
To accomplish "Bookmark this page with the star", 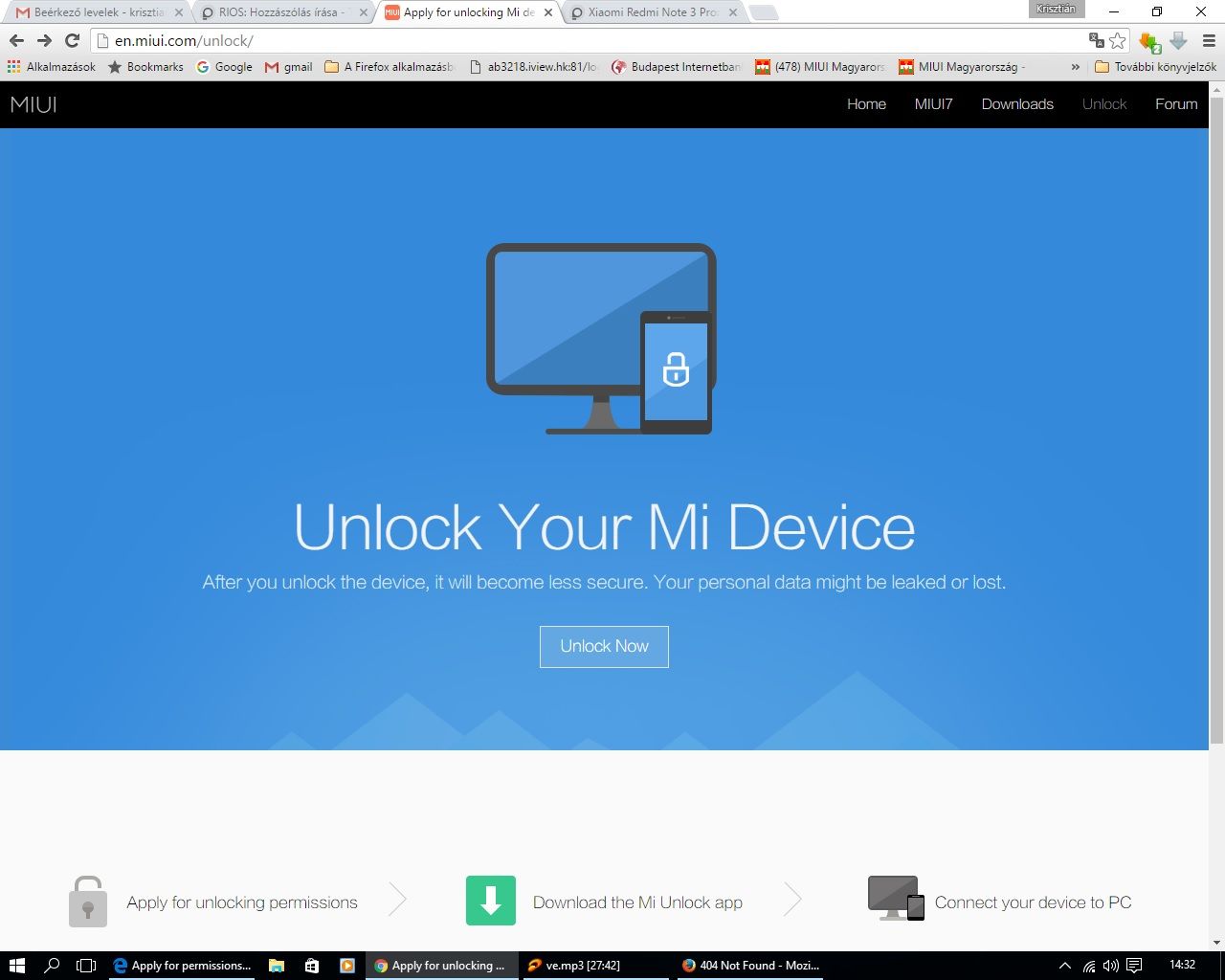I will [1117, 40].
